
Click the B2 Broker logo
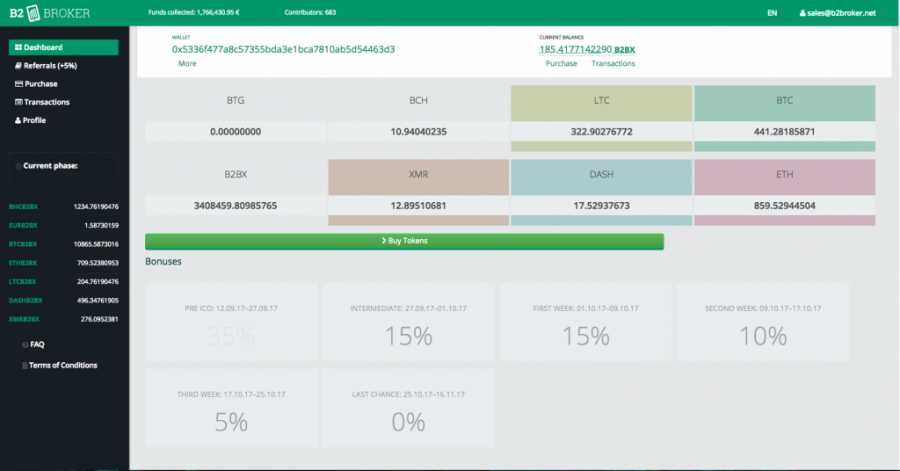pyautogui.click(x=50, y=13)
